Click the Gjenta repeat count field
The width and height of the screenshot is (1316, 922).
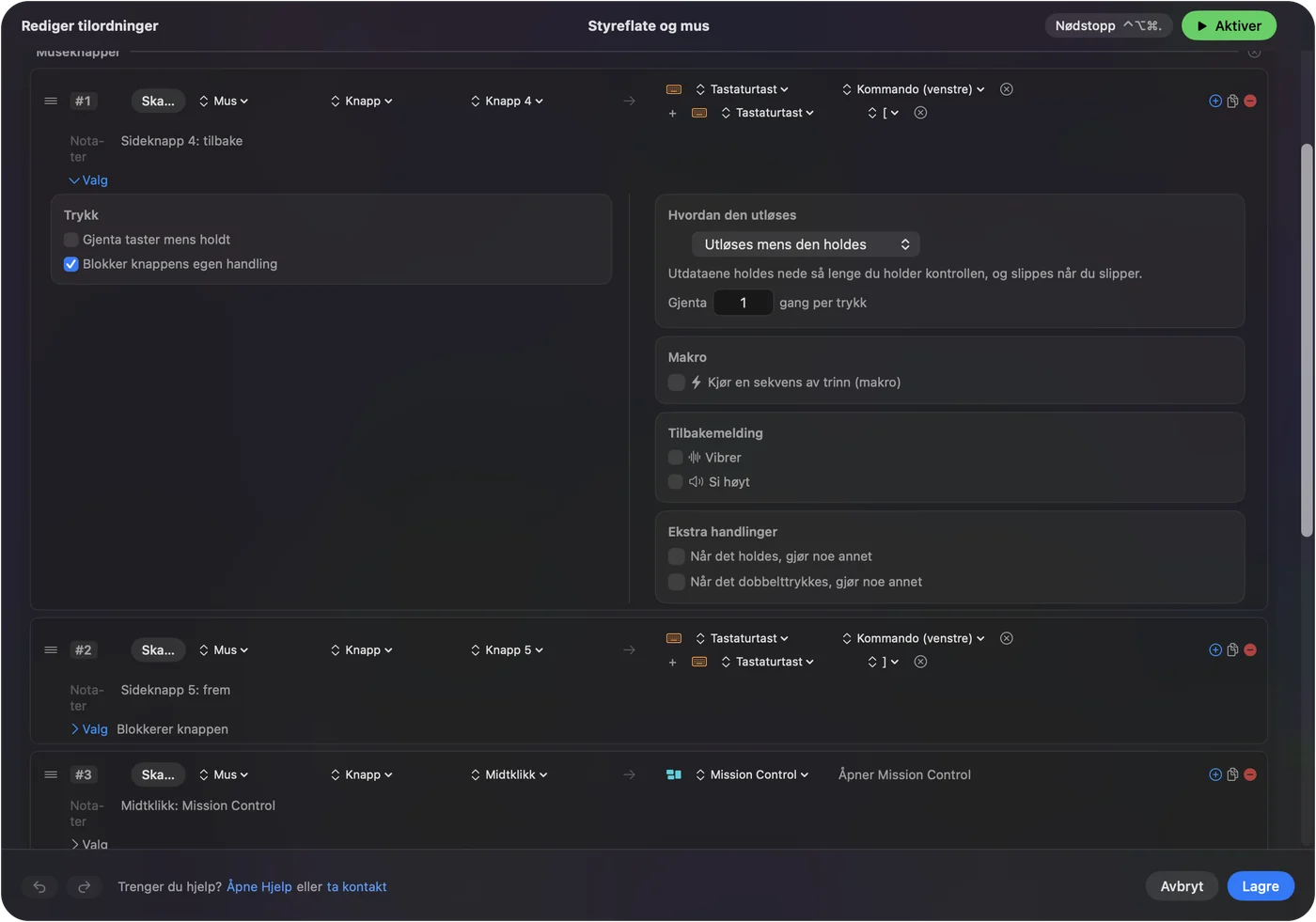[x=744, y=303]
